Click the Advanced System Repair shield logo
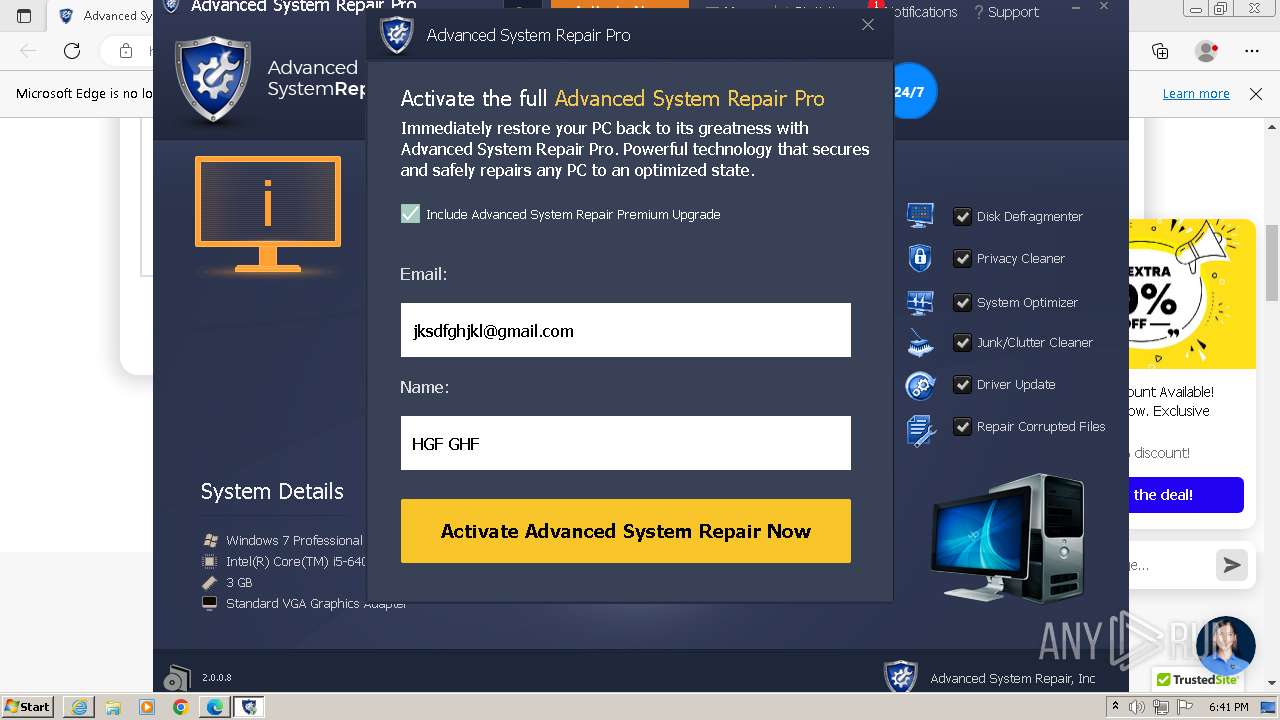1280x720 pixels. [x=212, y=80]
